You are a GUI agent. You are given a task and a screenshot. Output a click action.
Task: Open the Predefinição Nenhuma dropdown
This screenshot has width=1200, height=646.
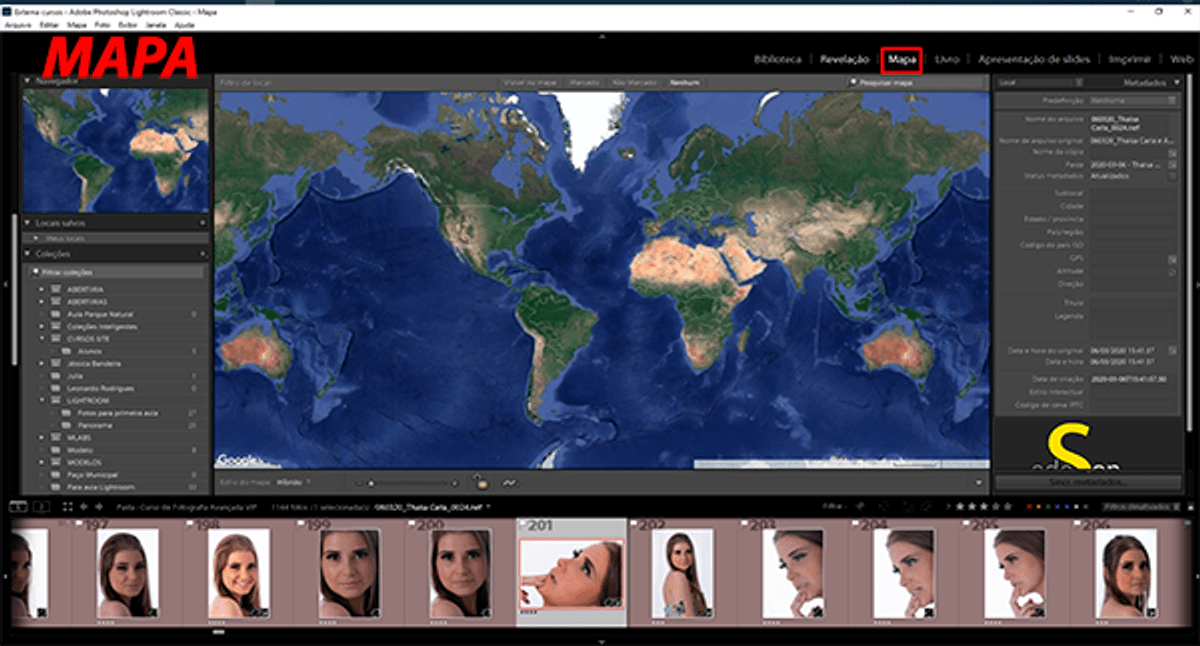click(x=1134, y=101)
